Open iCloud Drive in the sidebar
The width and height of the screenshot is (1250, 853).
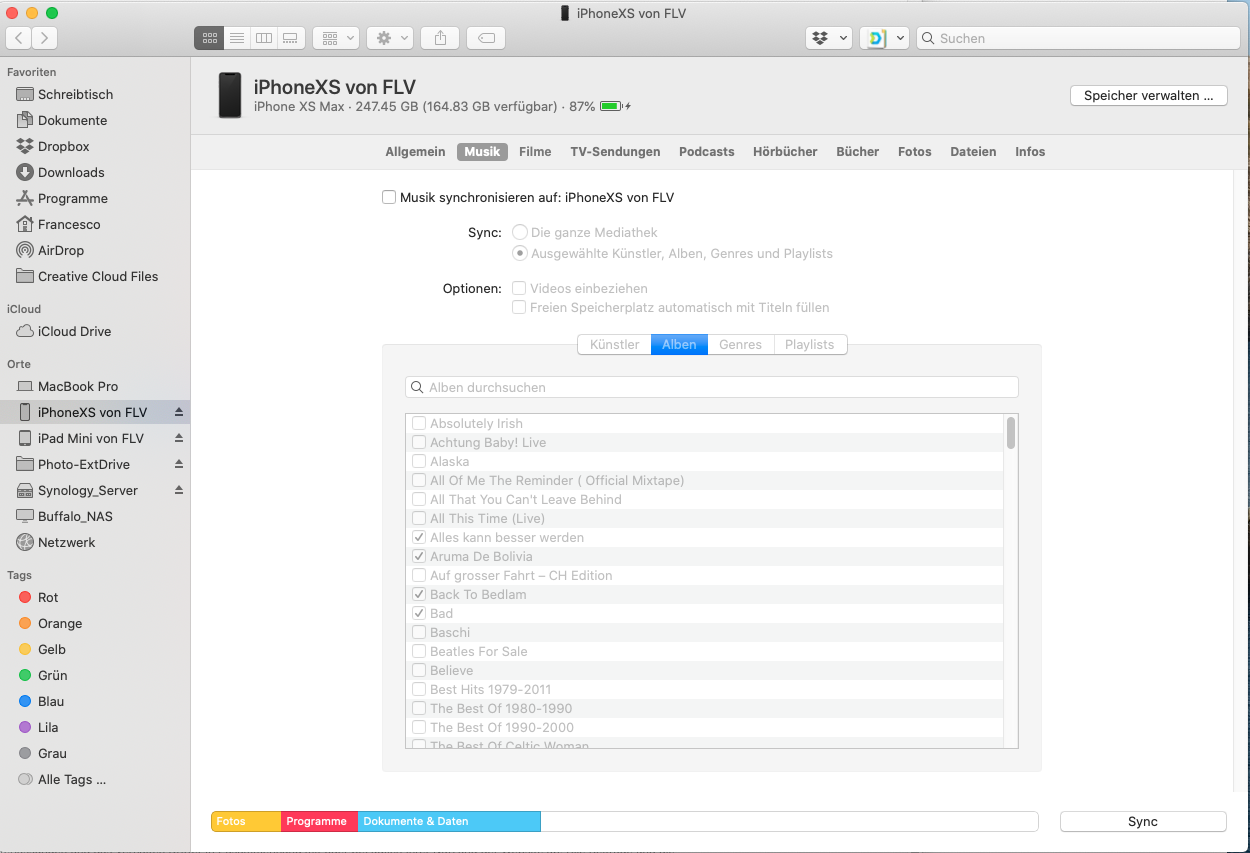point(74,331)
